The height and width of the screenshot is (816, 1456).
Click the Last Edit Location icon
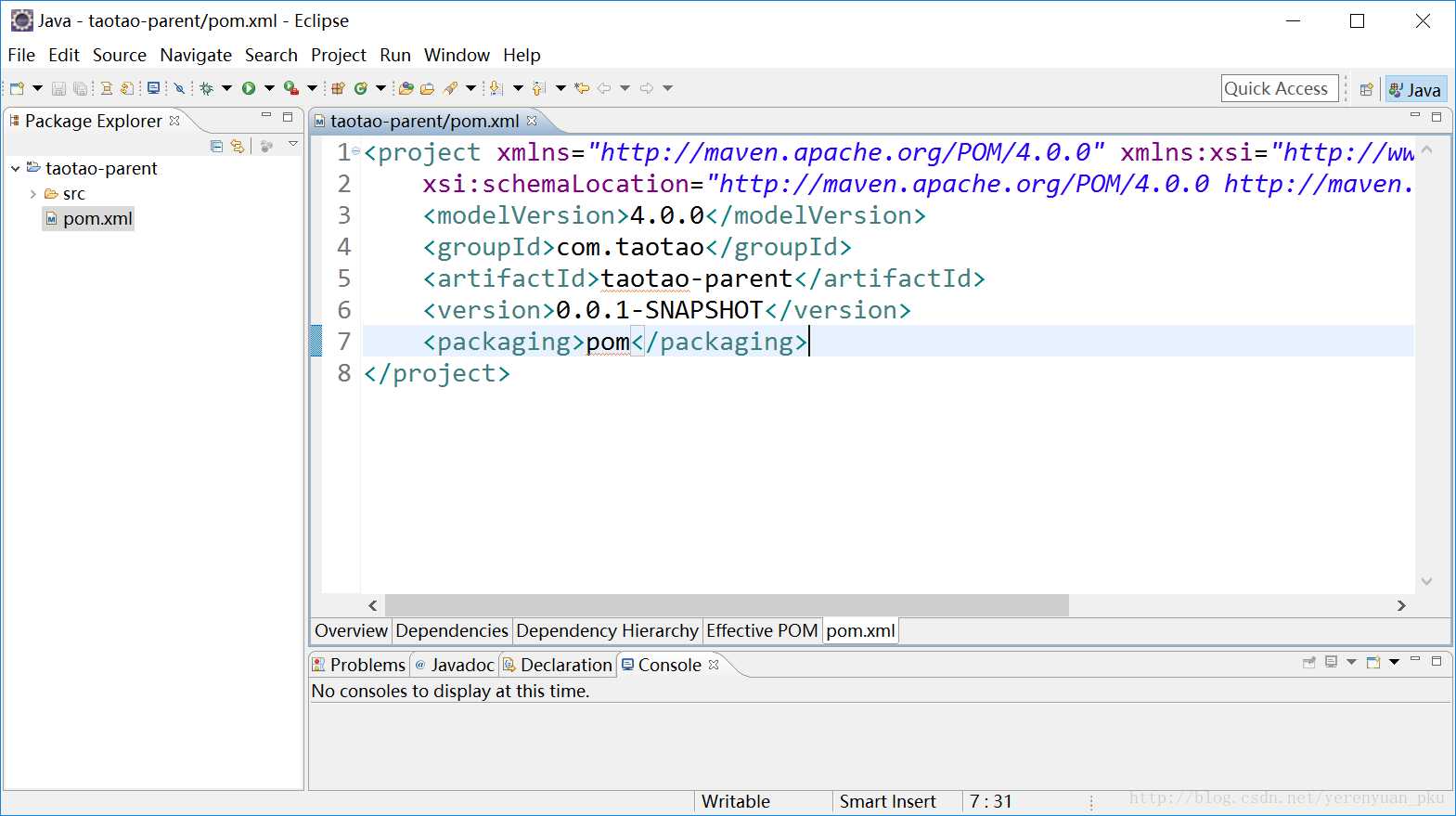tap(582, 88)
